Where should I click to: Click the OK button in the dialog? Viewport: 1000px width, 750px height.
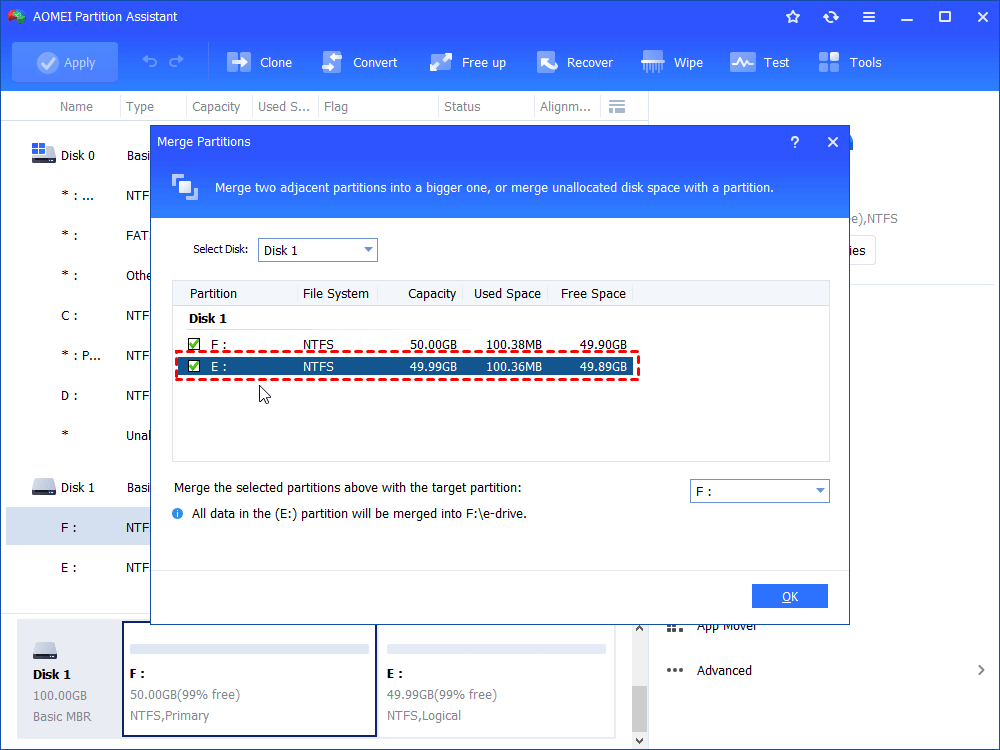tap(790, 596)
